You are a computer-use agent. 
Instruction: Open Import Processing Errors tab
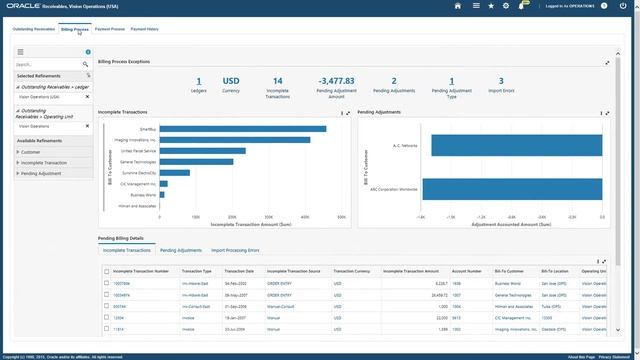(x=235, y=250)
